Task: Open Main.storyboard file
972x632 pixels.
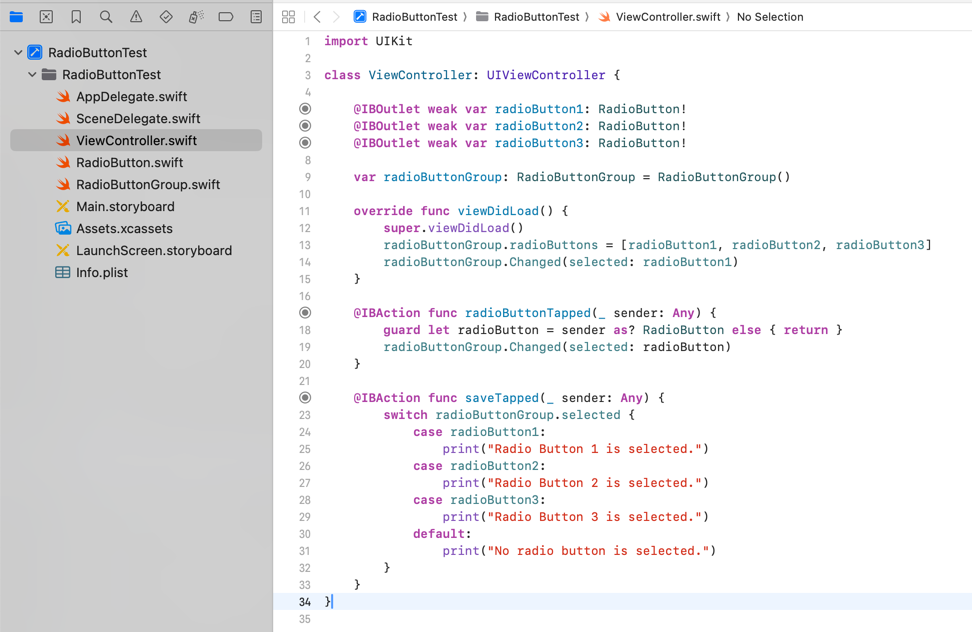Action: 125,207
